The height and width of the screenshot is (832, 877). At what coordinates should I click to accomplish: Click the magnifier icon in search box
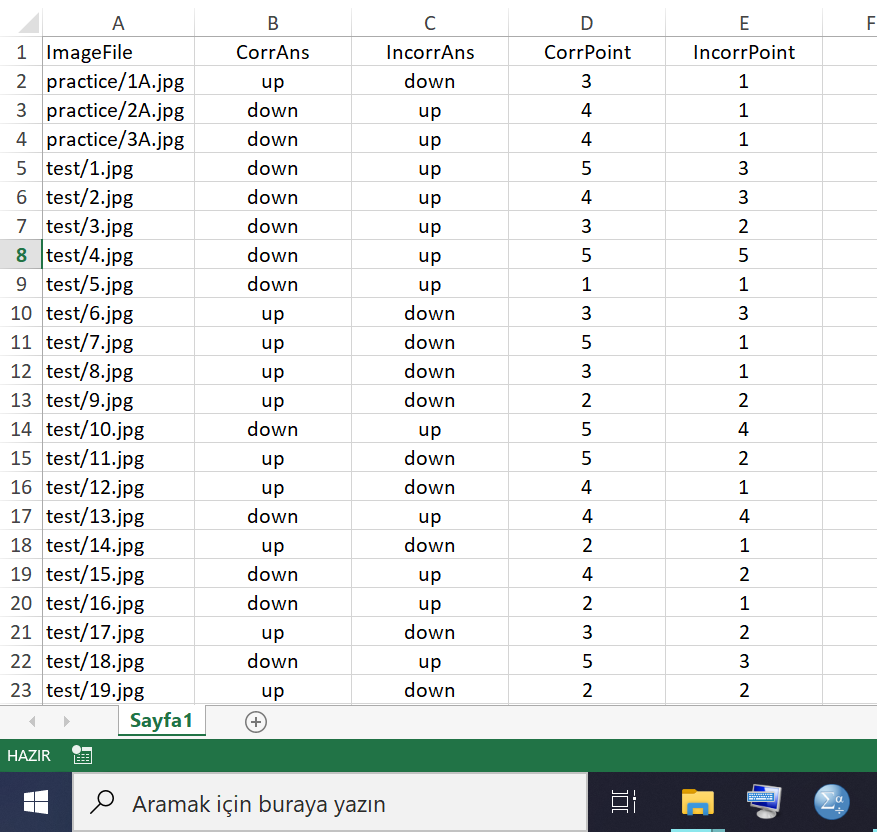pyautogui.click(x=102, y=802)
